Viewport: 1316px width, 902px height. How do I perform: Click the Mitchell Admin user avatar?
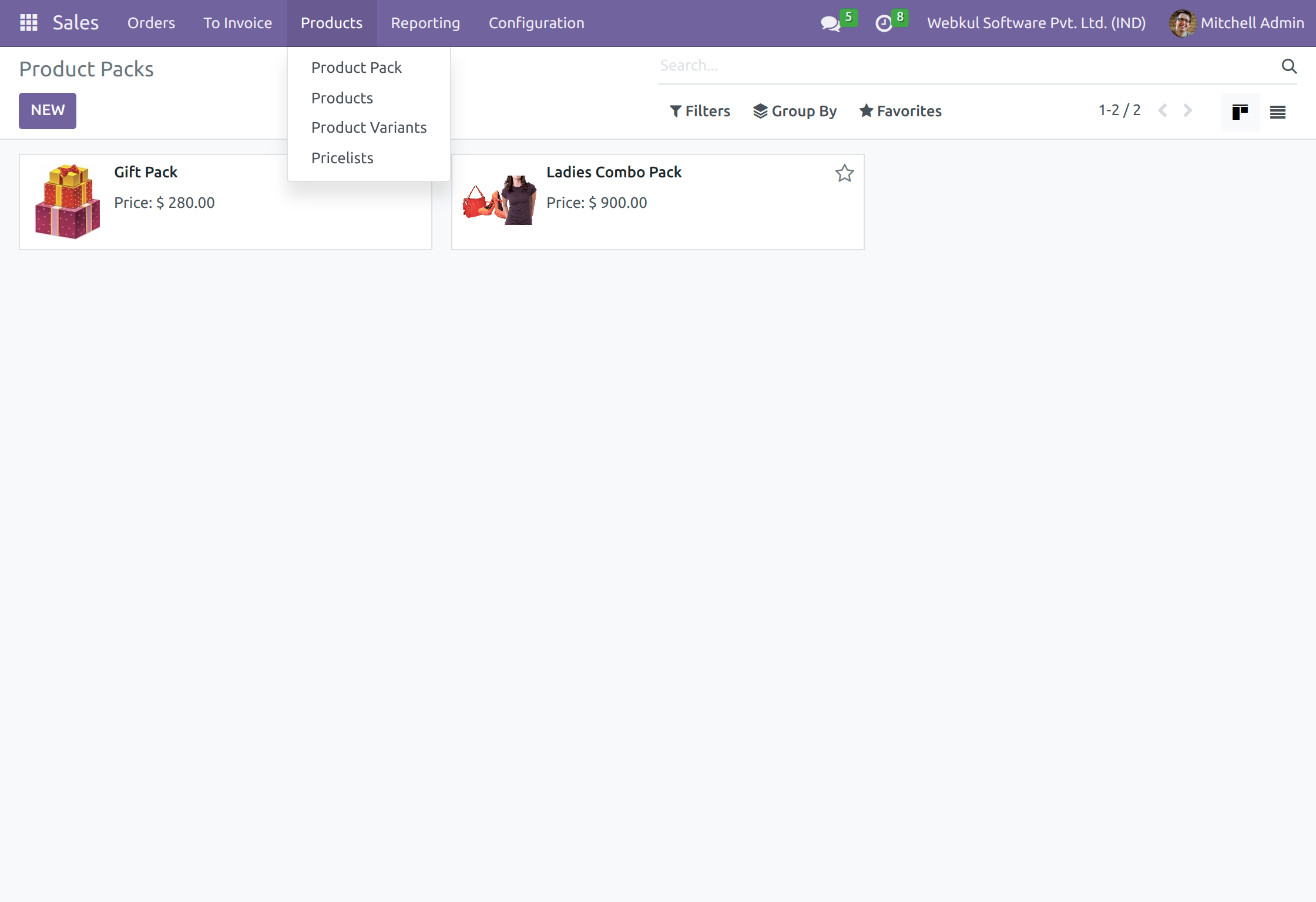[x=1182, y=23]
